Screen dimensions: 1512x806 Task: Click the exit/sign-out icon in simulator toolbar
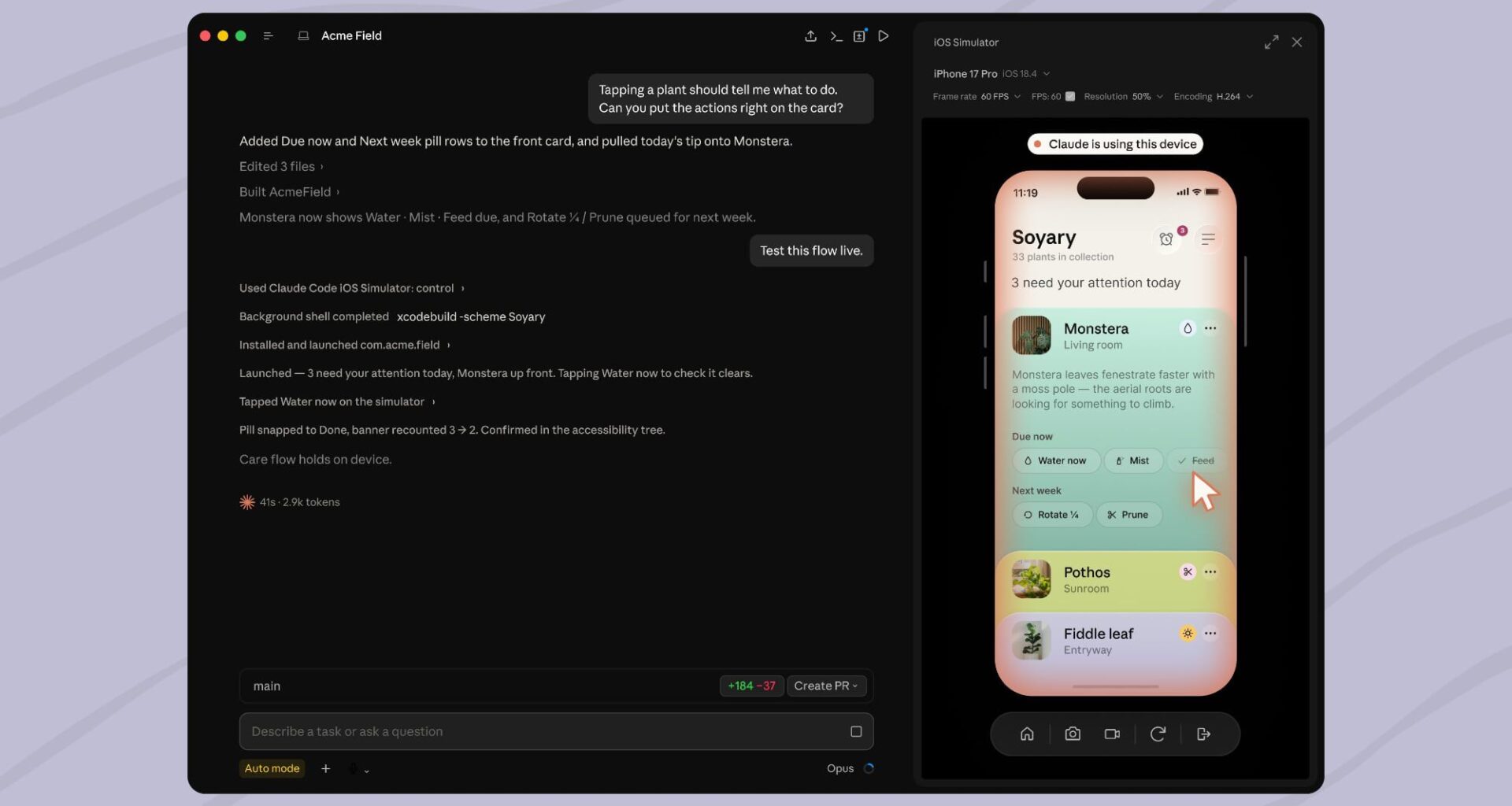point(1203,734)
